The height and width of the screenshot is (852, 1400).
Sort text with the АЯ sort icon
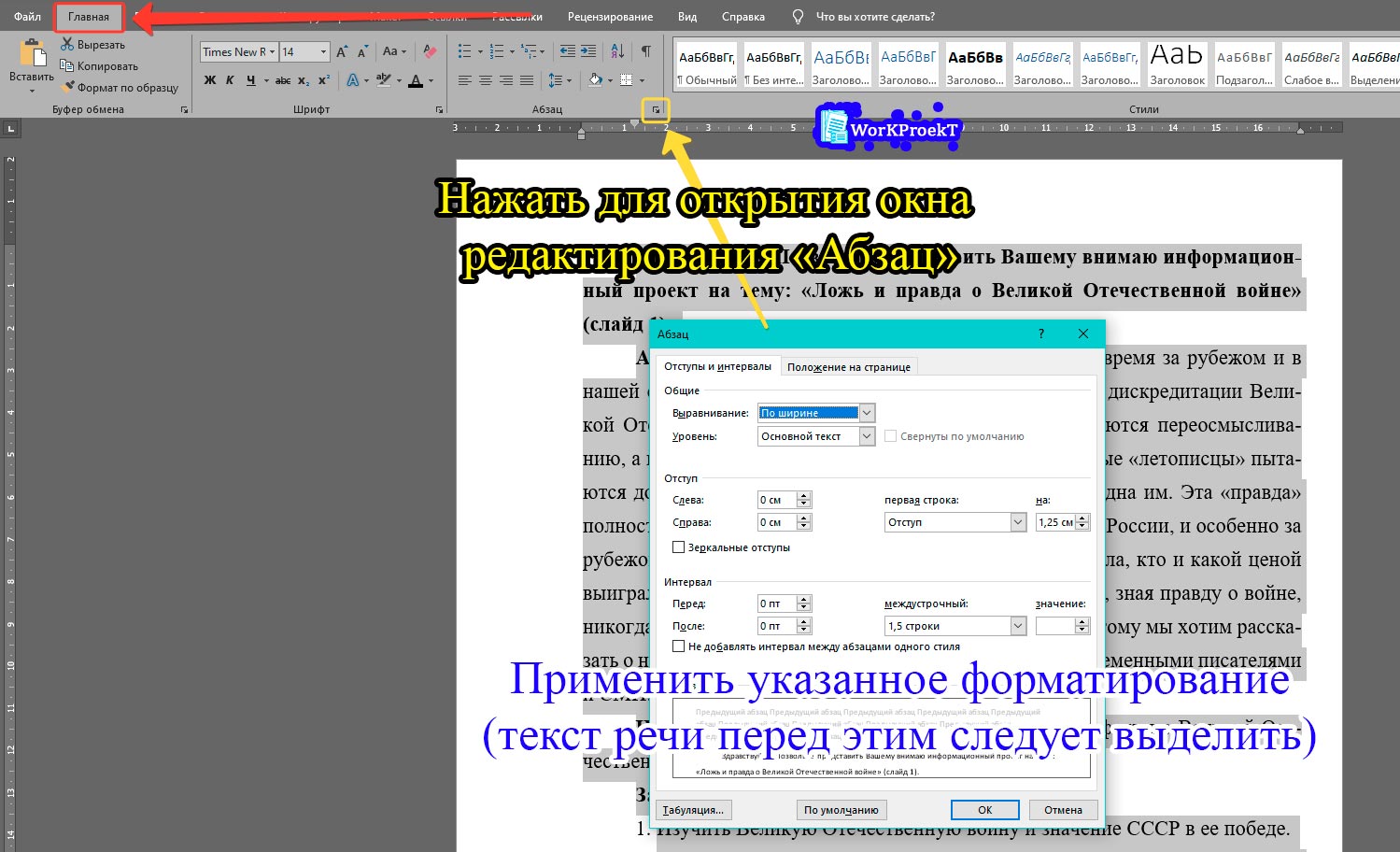pos(616,51)
